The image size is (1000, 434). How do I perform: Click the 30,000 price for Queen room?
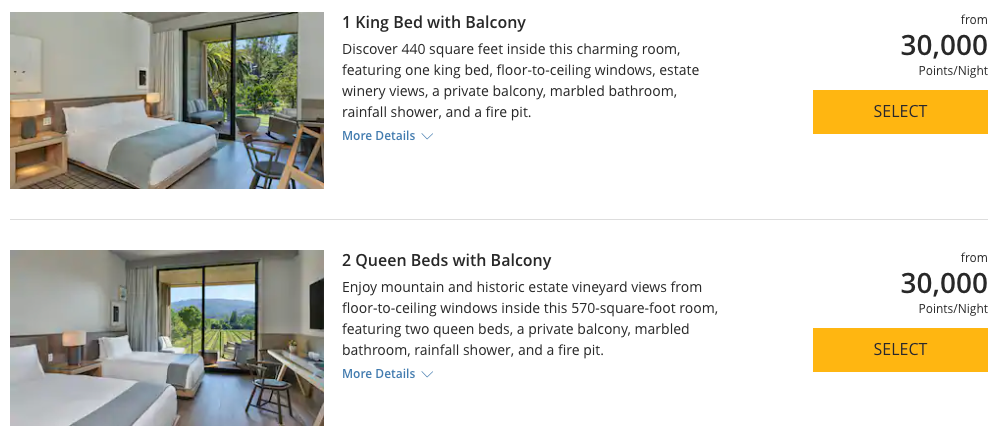(943, 284)
